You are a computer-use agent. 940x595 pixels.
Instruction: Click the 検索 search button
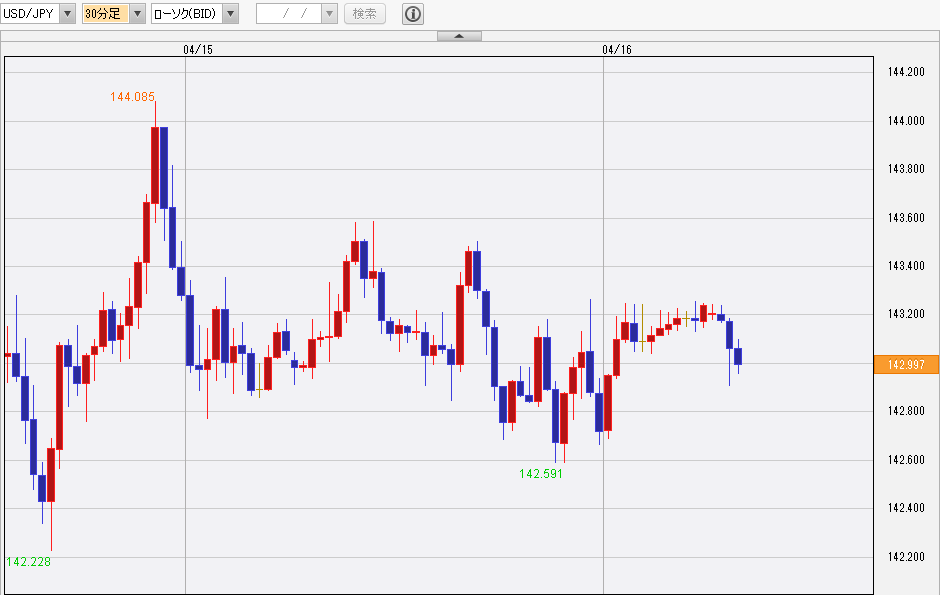[364, 14]
